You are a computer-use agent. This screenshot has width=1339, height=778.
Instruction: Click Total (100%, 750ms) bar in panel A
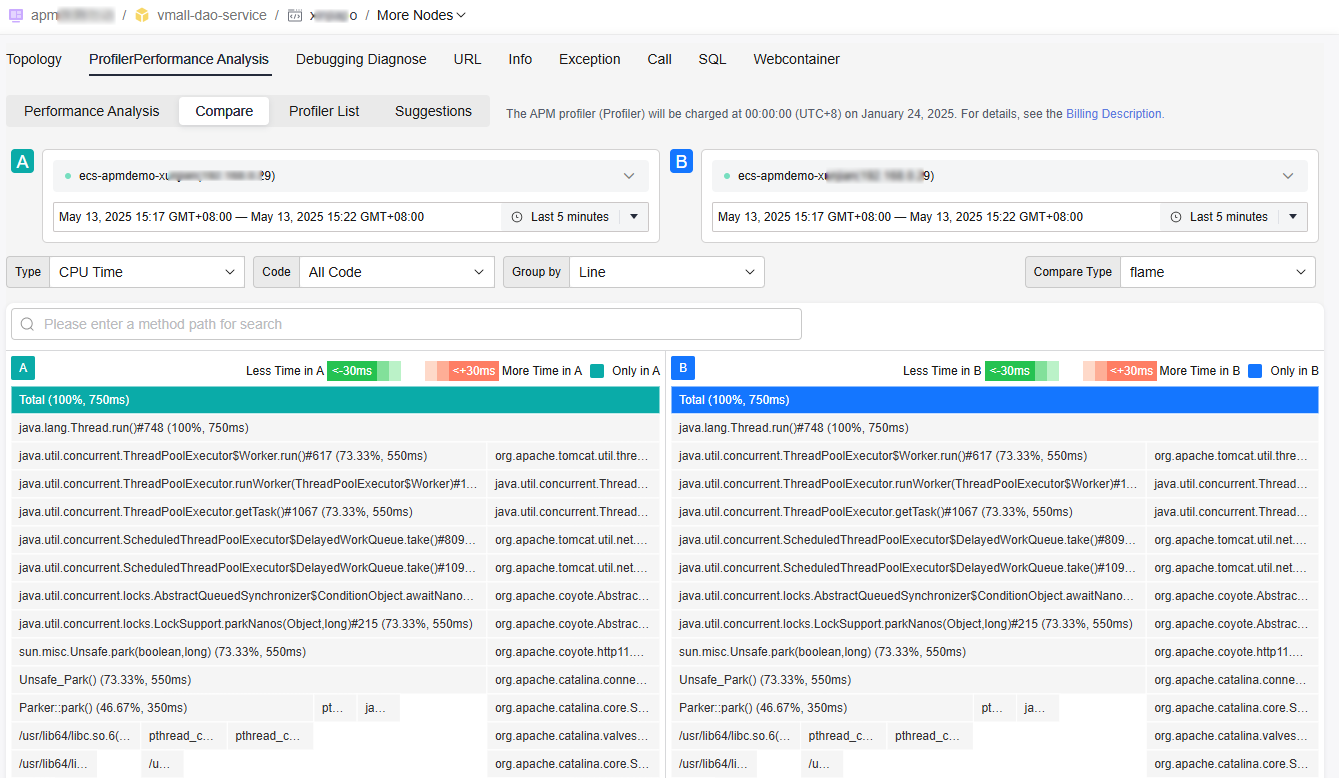click(x=335, y=400)
